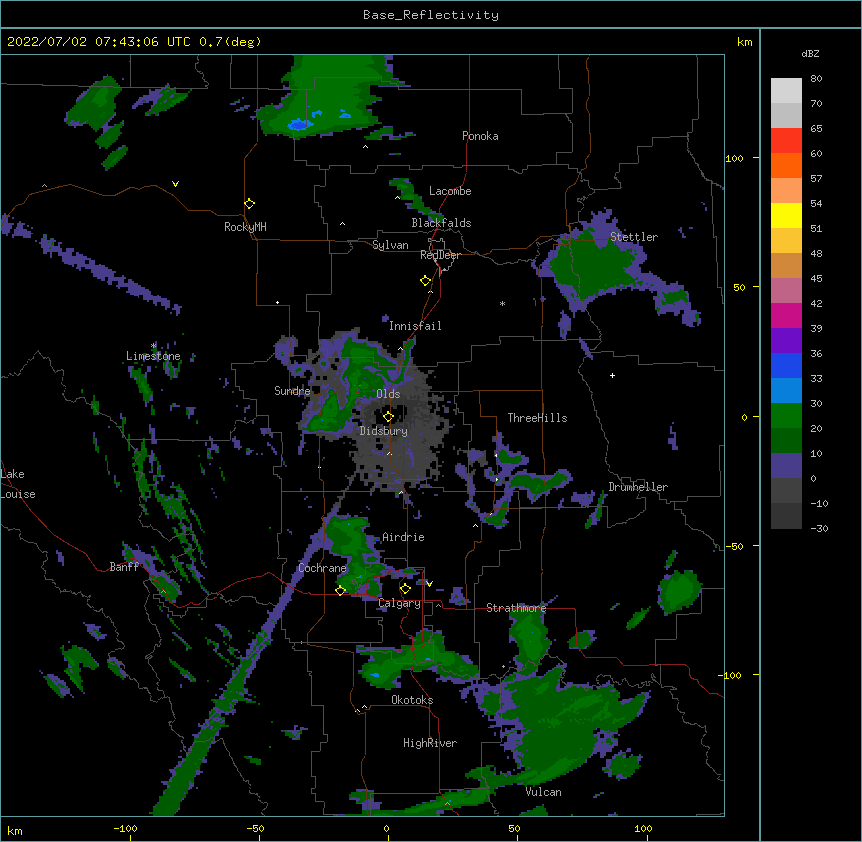Pick the violet swatch below 39 dBZ
Viewport: 862px width, 842px height.
pos(786,341)
